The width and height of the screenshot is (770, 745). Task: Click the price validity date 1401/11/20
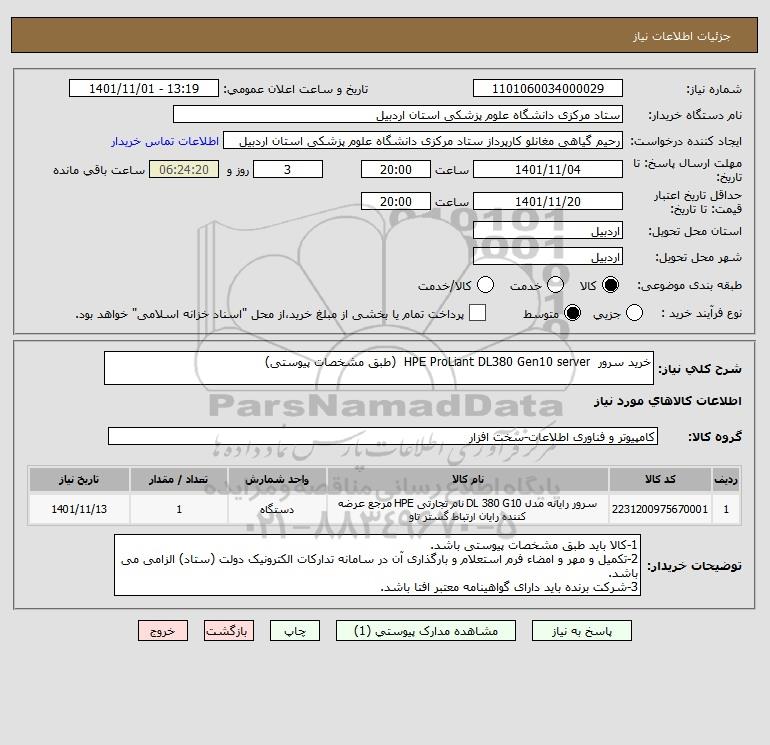click(548, 202)
